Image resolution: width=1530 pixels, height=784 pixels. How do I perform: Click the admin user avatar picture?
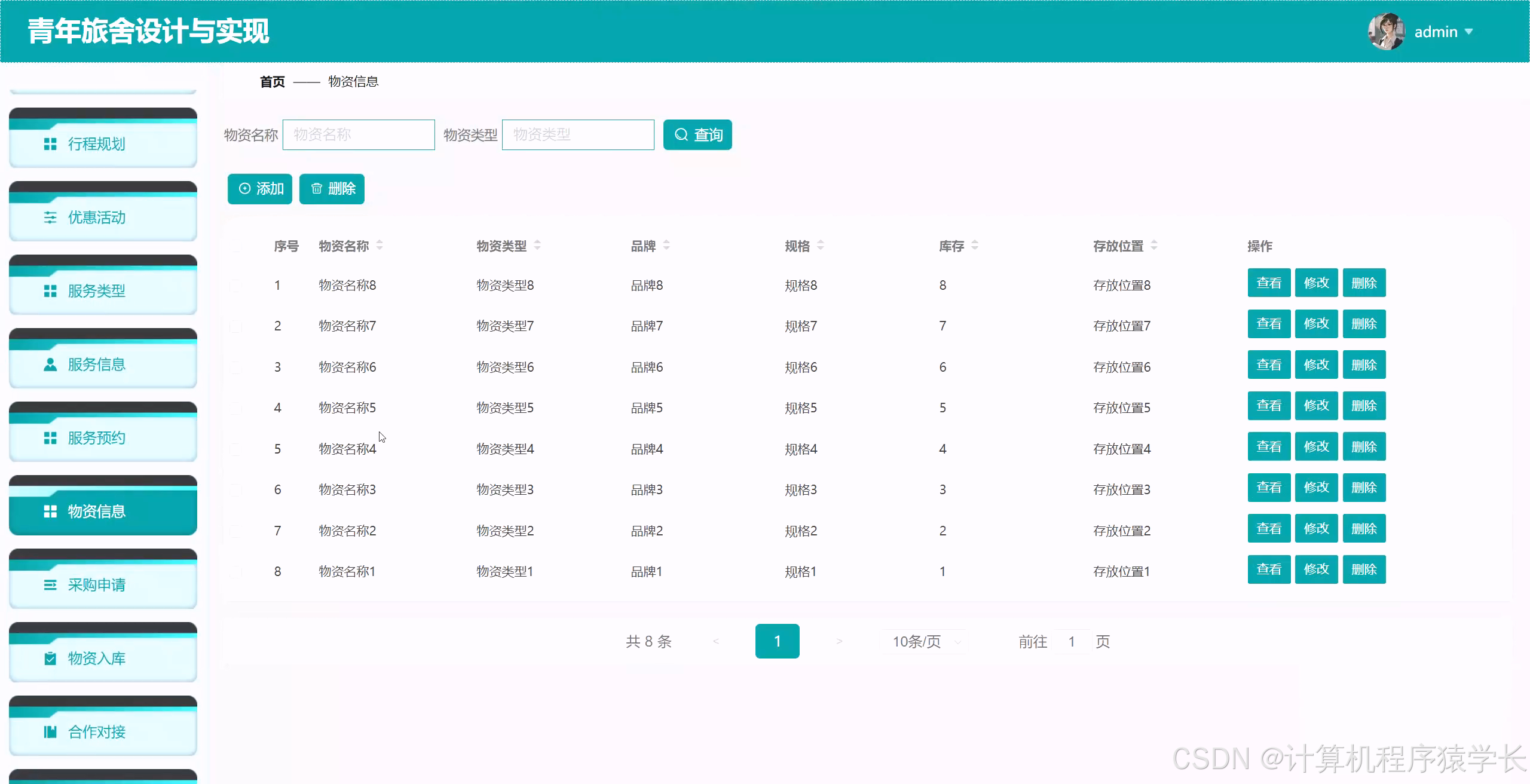(x=1385, y=32)
